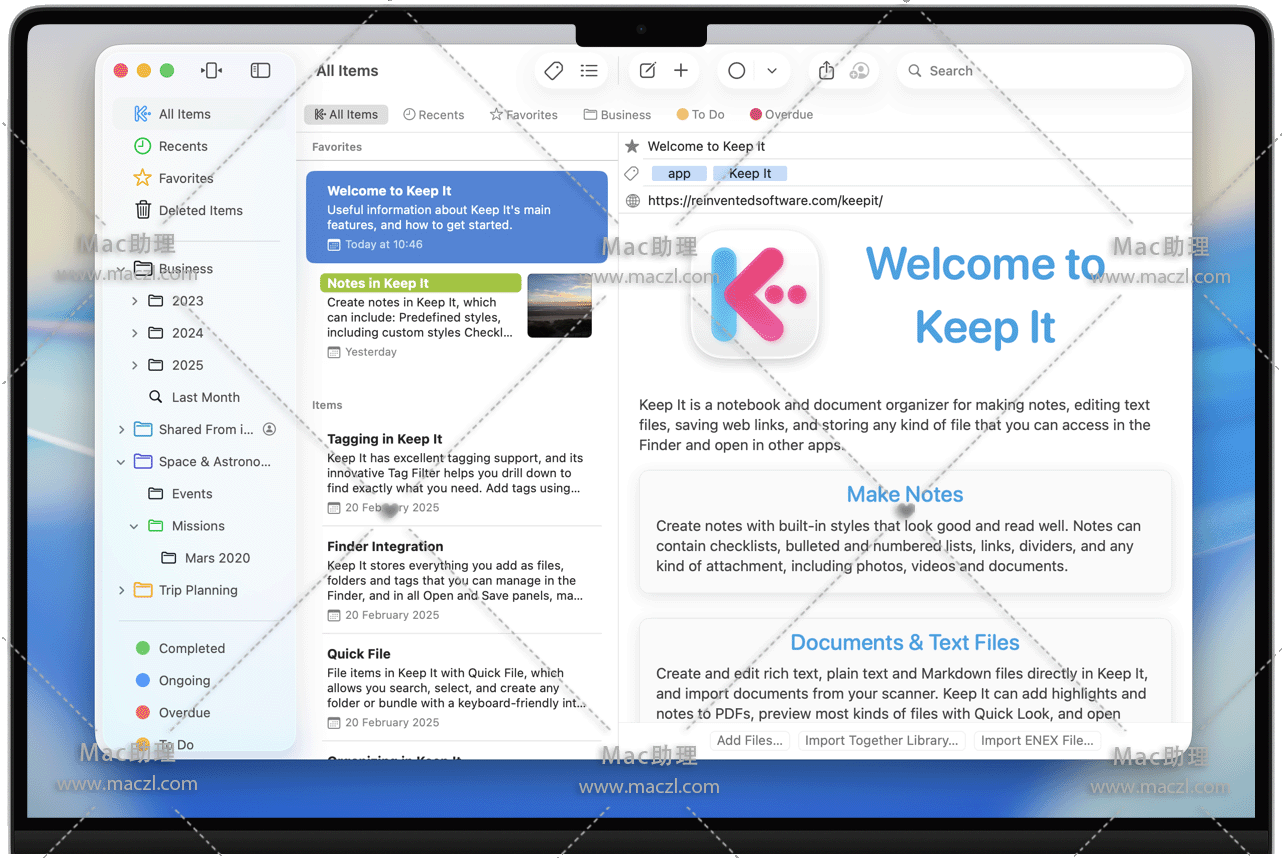Screen dimensions: 1282x858
Task: Collapse the Missions folder
Action: 135,526
